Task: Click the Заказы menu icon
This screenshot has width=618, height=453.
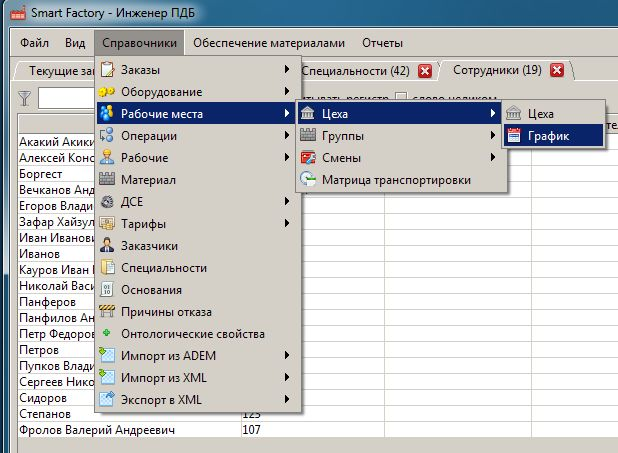Action: click(107, 70)
